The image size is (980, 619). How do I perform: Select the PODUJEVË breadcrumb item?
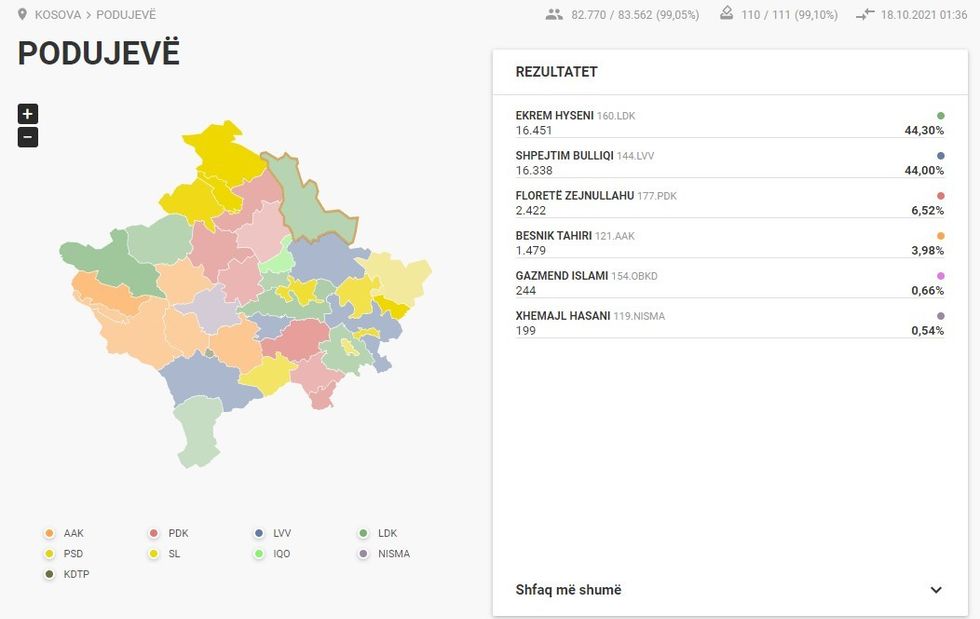pos(126,15)
